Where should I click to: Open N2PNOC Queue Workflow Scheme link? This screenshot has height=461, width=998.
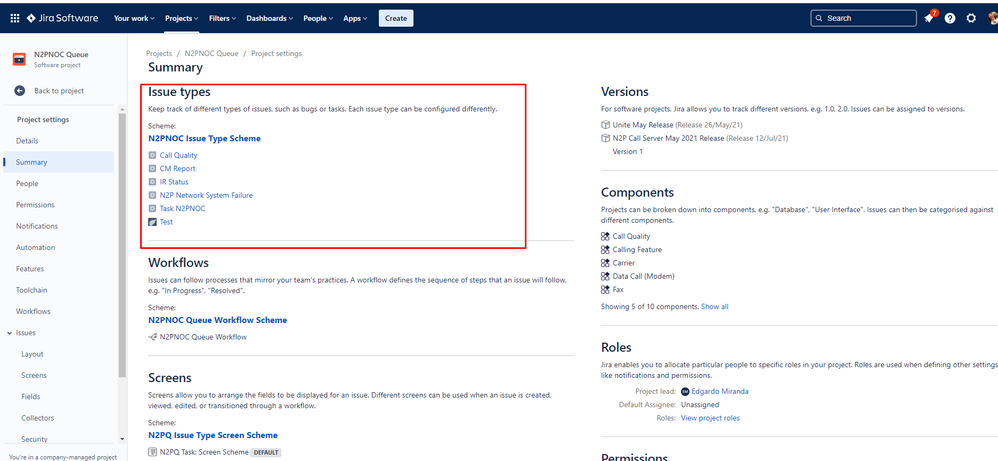coord(218,320)
